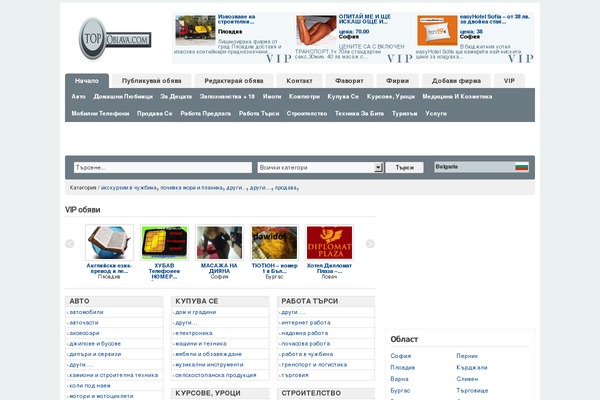Select За Децата in category menu
The image size is (600, 400).
click(x=176, y=96)
